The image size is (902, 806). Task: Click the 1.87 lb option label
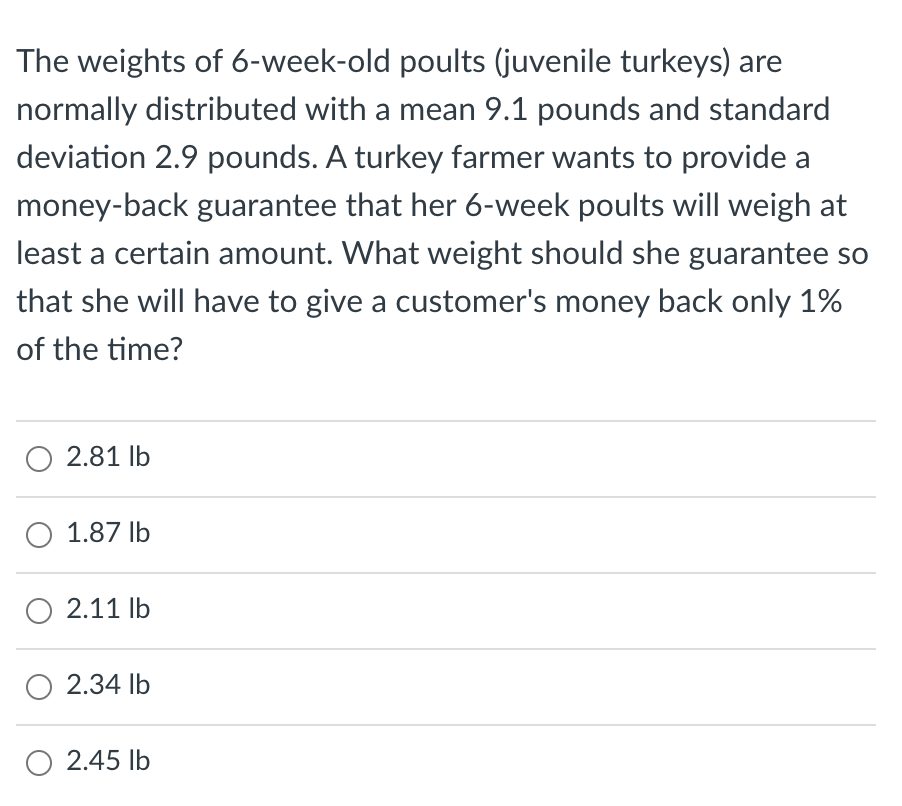[106, 534]
